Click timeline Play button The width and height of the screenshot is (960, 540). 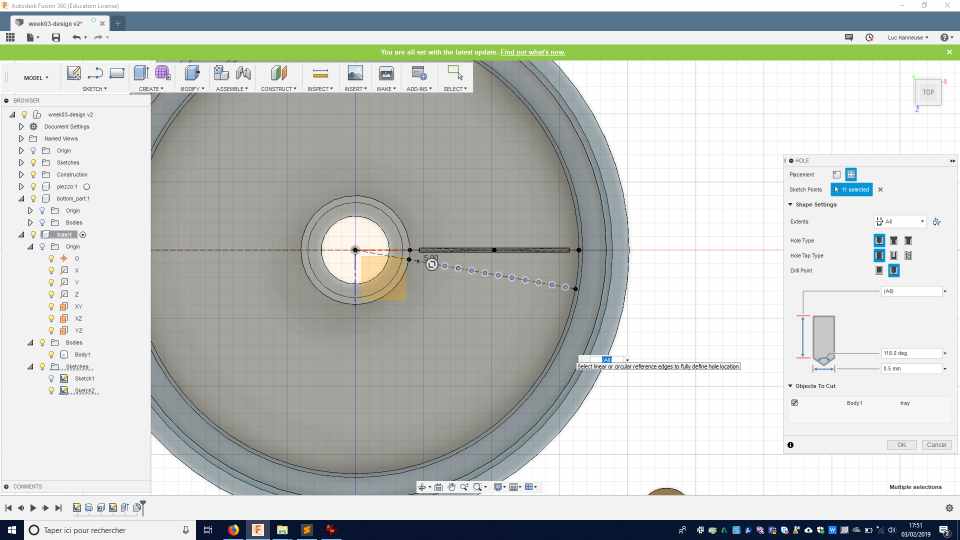pos(33,508)
